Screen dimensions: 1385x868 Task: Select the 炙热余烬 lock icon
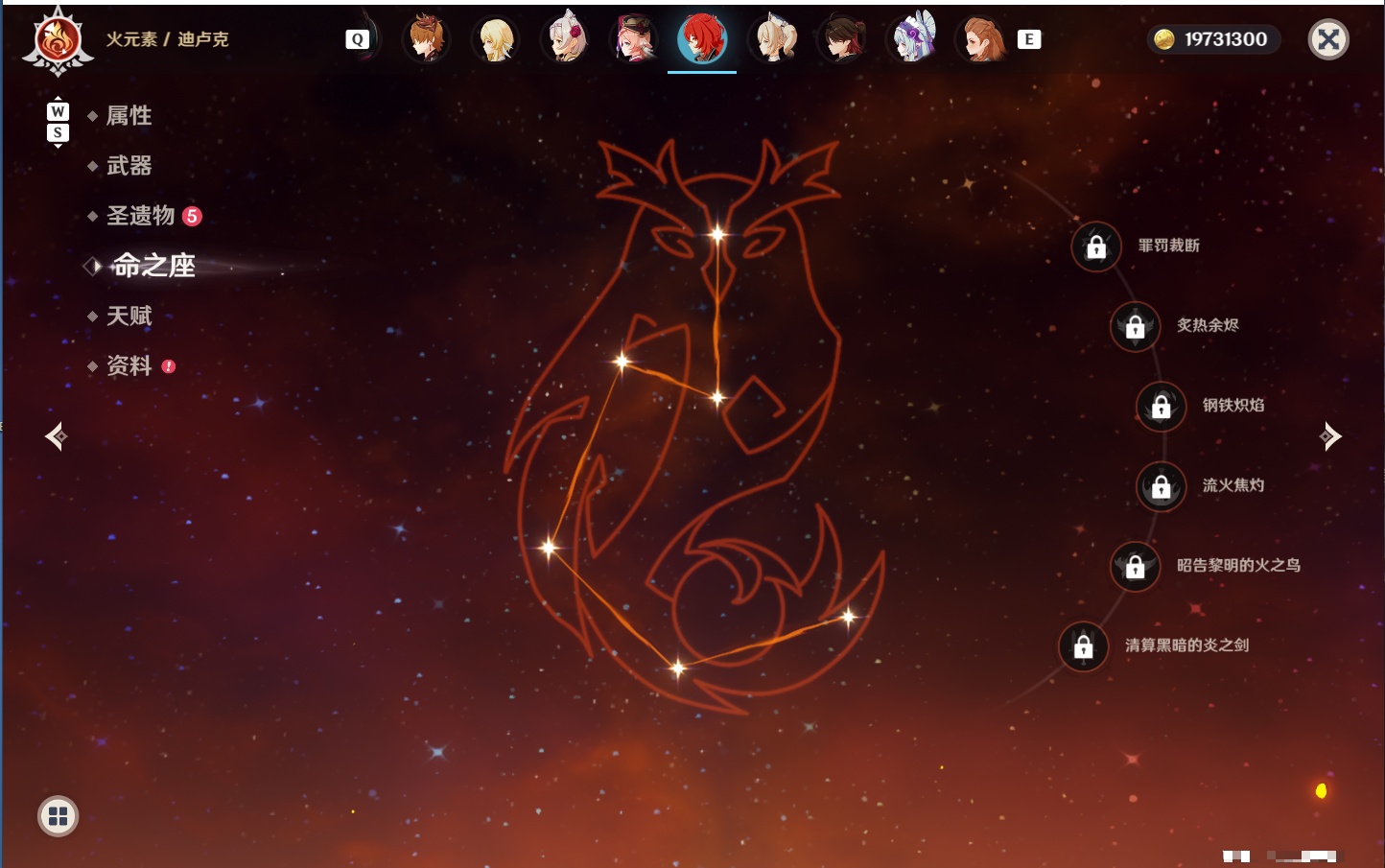1136,326
